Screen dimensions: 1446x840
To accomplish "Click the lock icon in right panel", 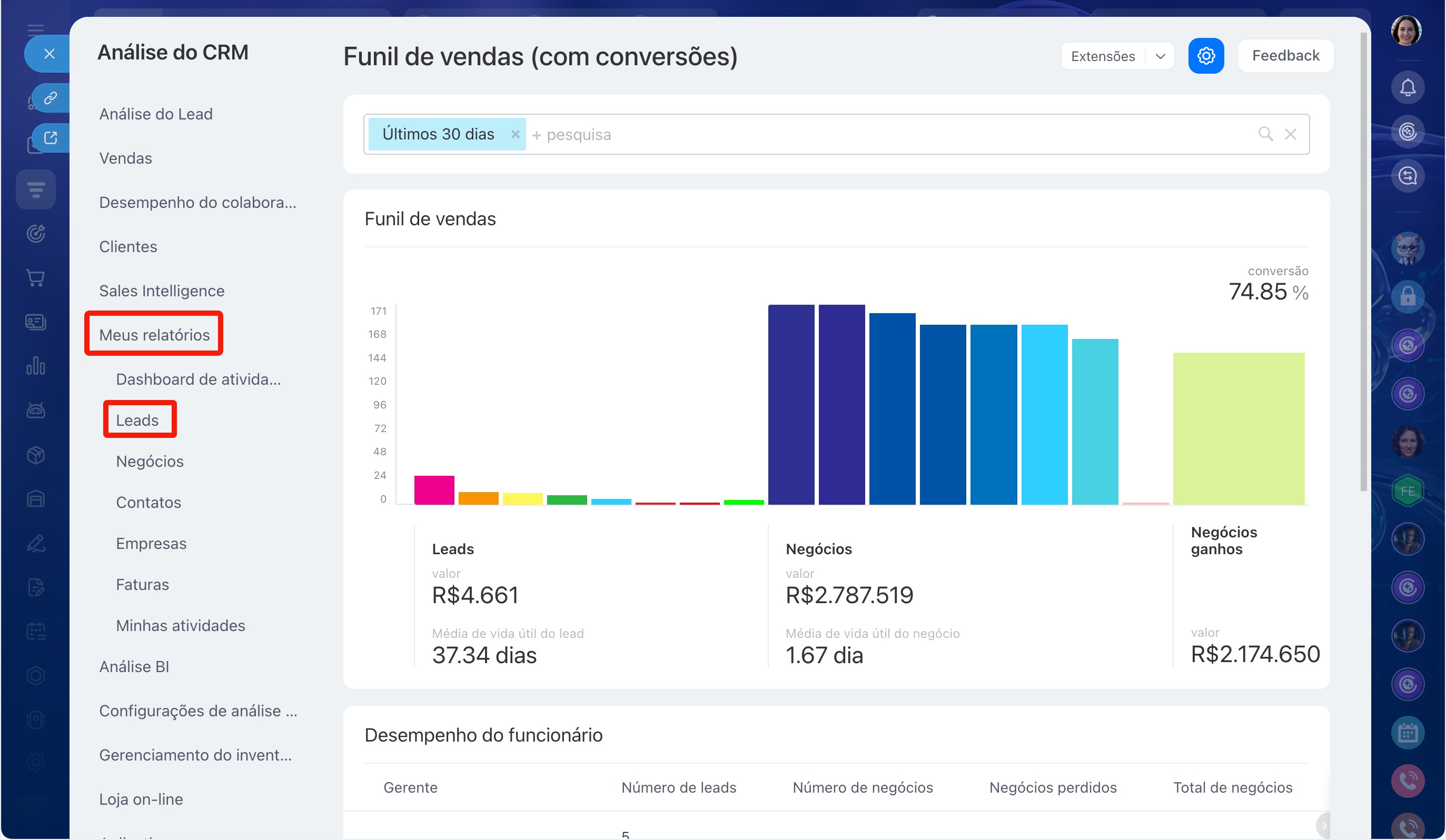I will [1407, 296].
